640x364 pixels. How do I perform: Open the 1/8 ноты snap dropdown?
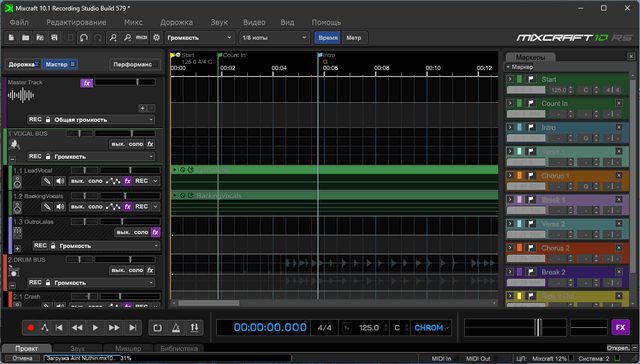coord(274,38)
